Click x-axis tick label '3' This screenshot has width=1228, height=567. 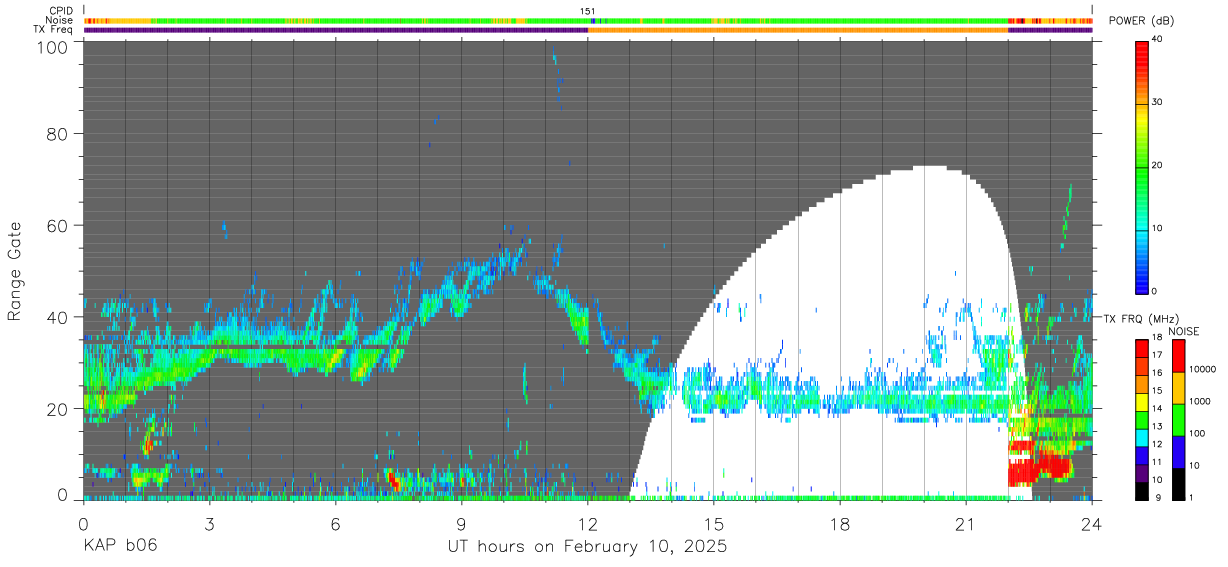tap(209, 524)
